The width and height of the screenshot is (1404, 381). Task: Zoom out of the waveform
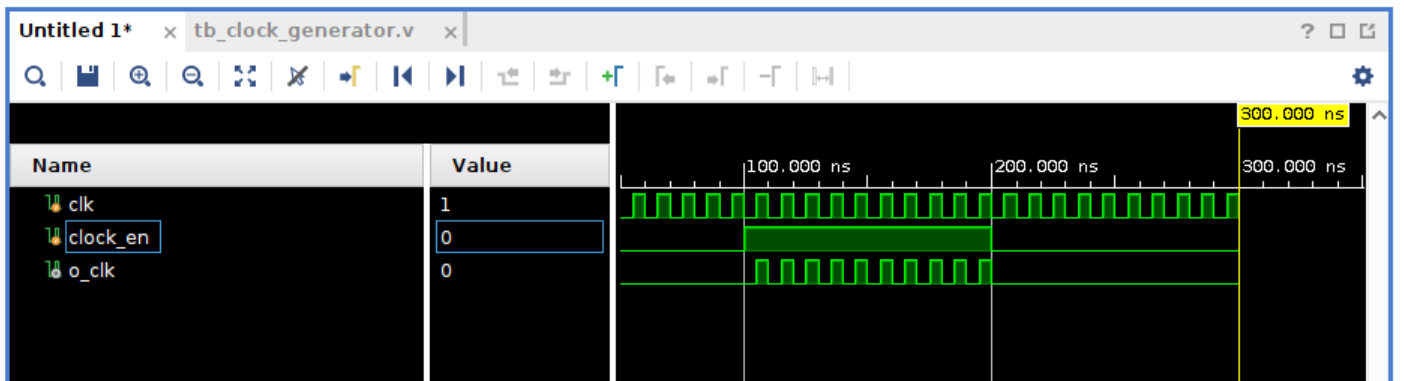(x=192, y=76)
